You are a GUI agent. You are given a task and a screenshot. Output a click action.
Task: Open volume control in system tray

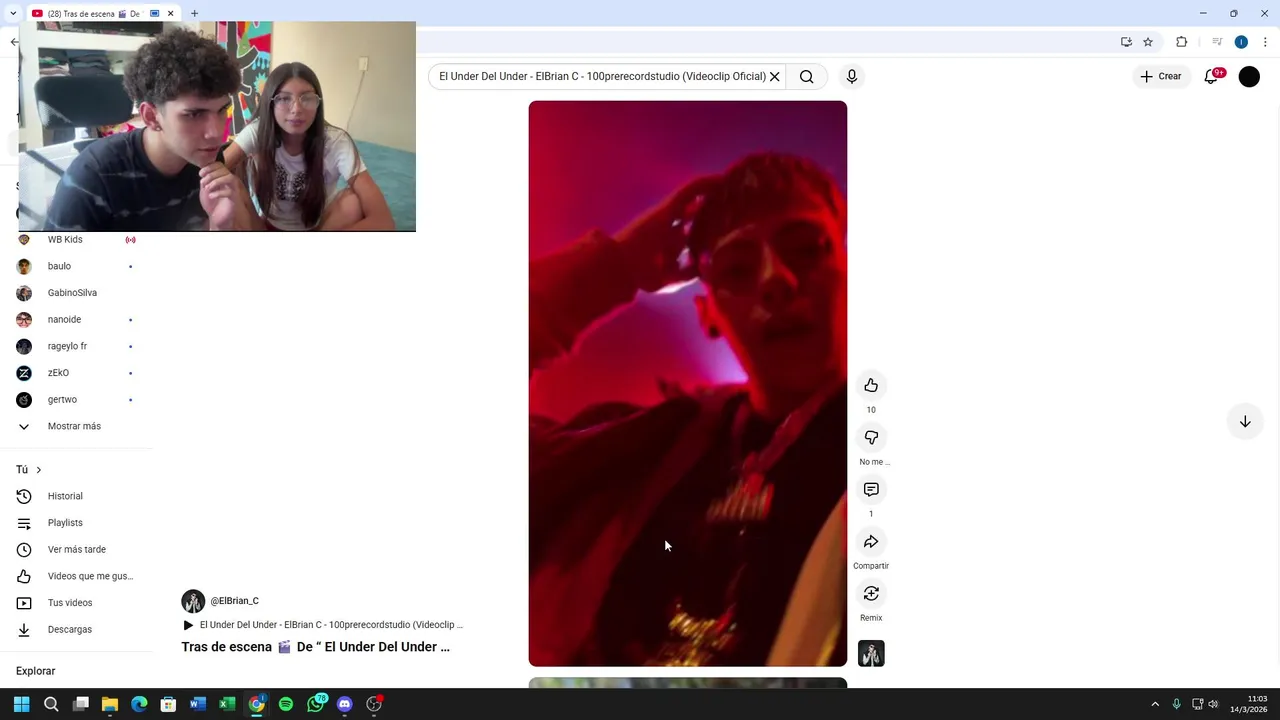[1213, 704]
